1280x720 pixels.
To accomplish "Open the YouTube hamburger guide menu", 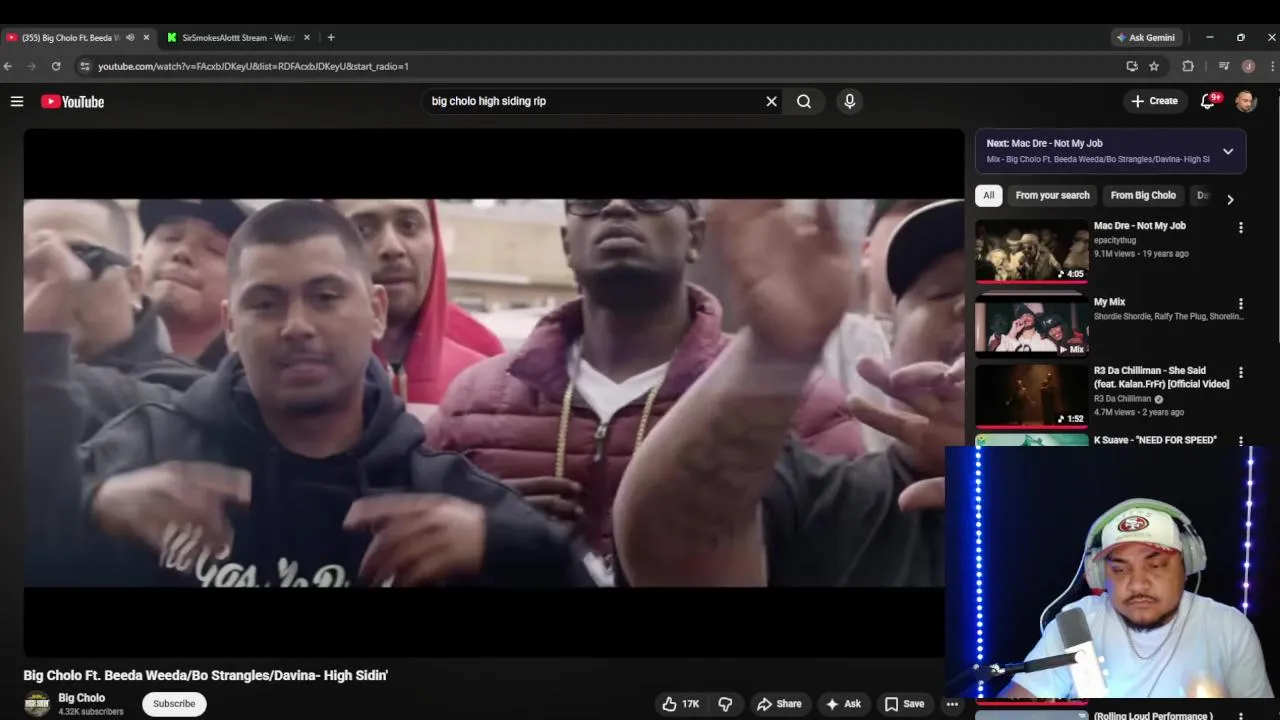I will click(x=17, y=101).
